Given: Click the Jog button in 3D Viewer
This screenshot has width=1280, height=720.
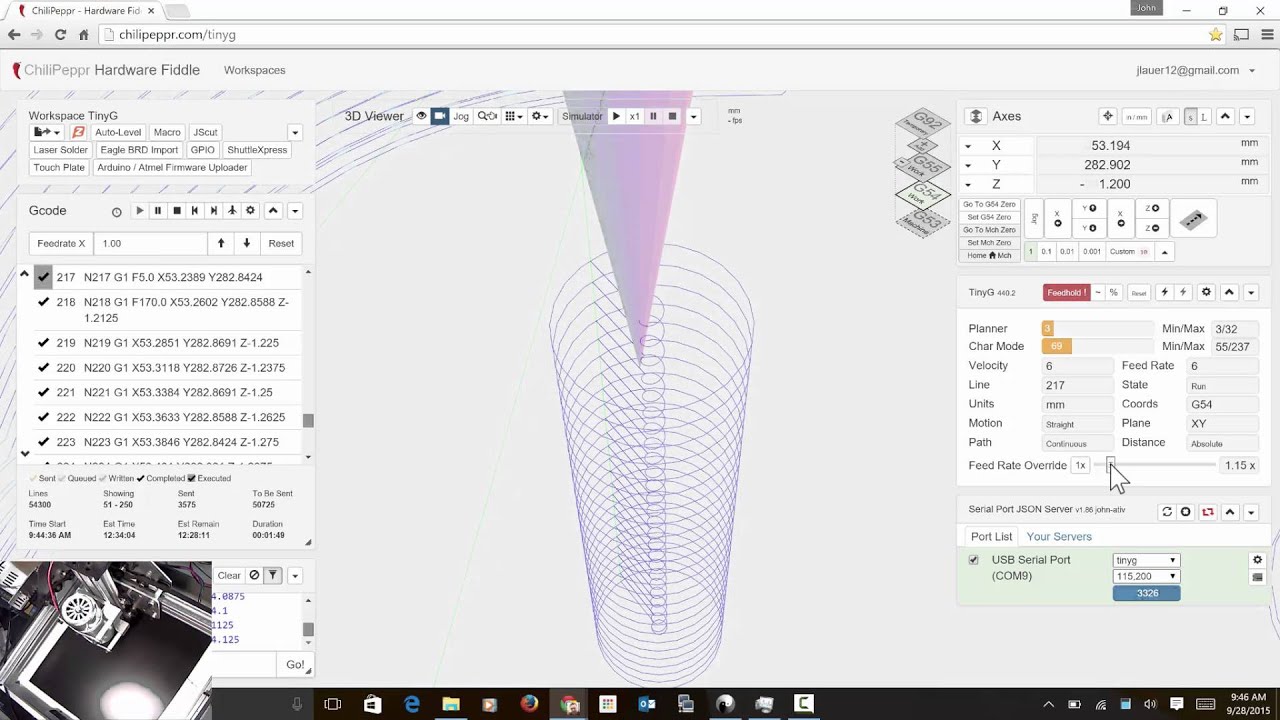Looking at the screenshot, I should (x=461, y=116).
